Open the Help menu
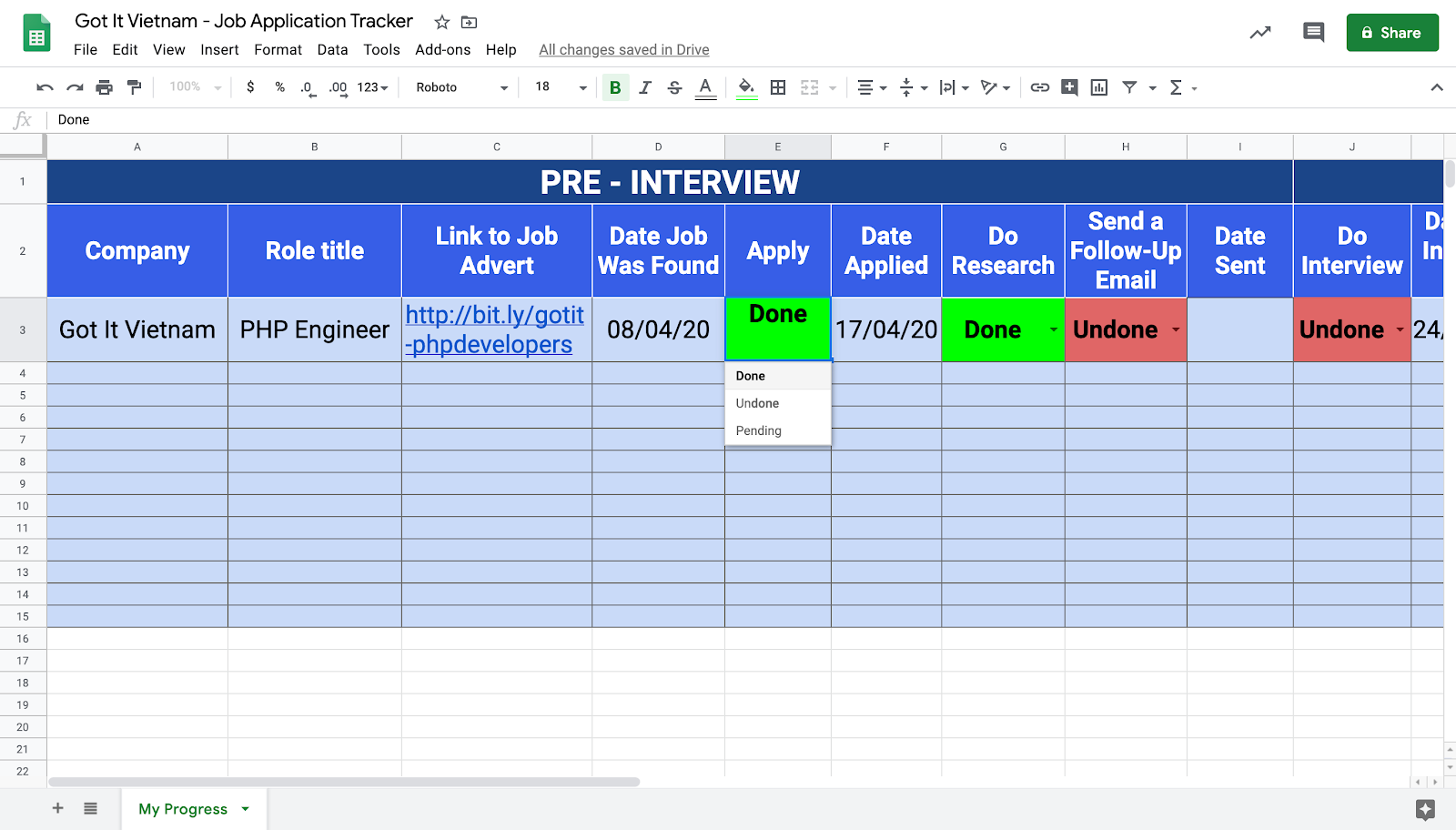The height and width of the screenshot is (830, 1456). point(500,50)
